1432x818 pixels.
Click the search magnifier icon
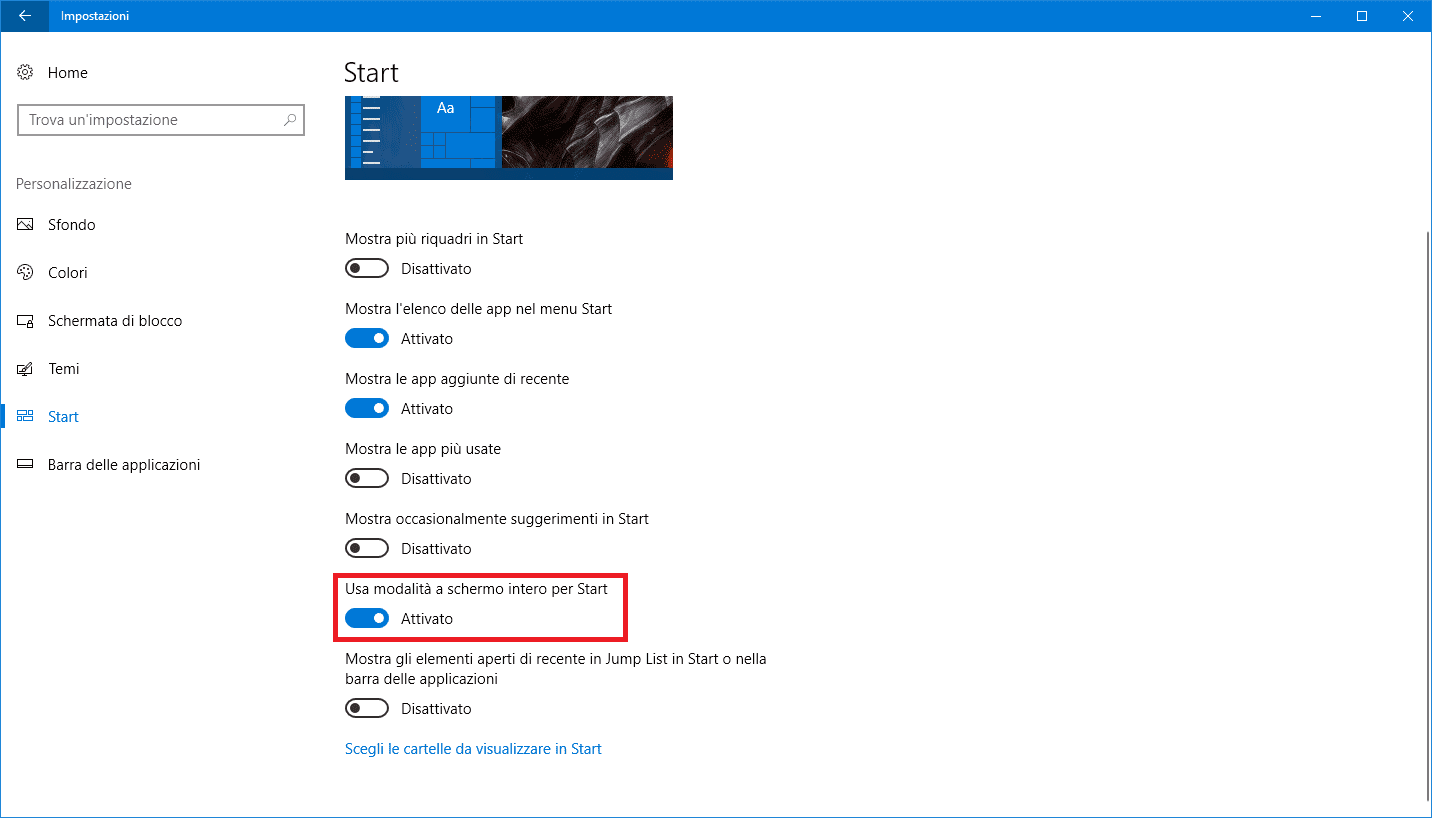point(290,120)
